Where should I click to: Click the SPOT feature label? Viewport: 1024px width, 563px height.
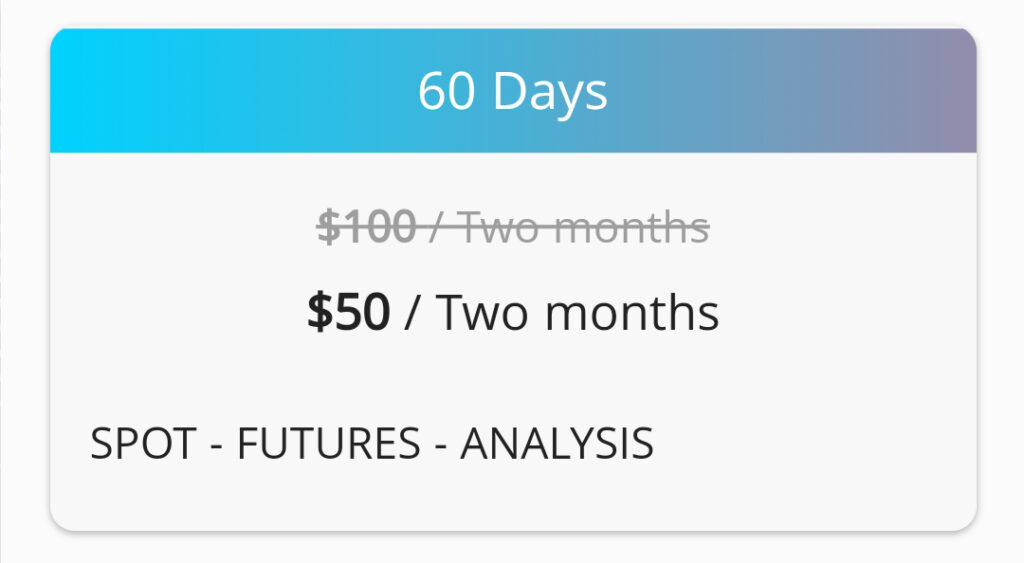pyautogui.click(x=143, y=444)
